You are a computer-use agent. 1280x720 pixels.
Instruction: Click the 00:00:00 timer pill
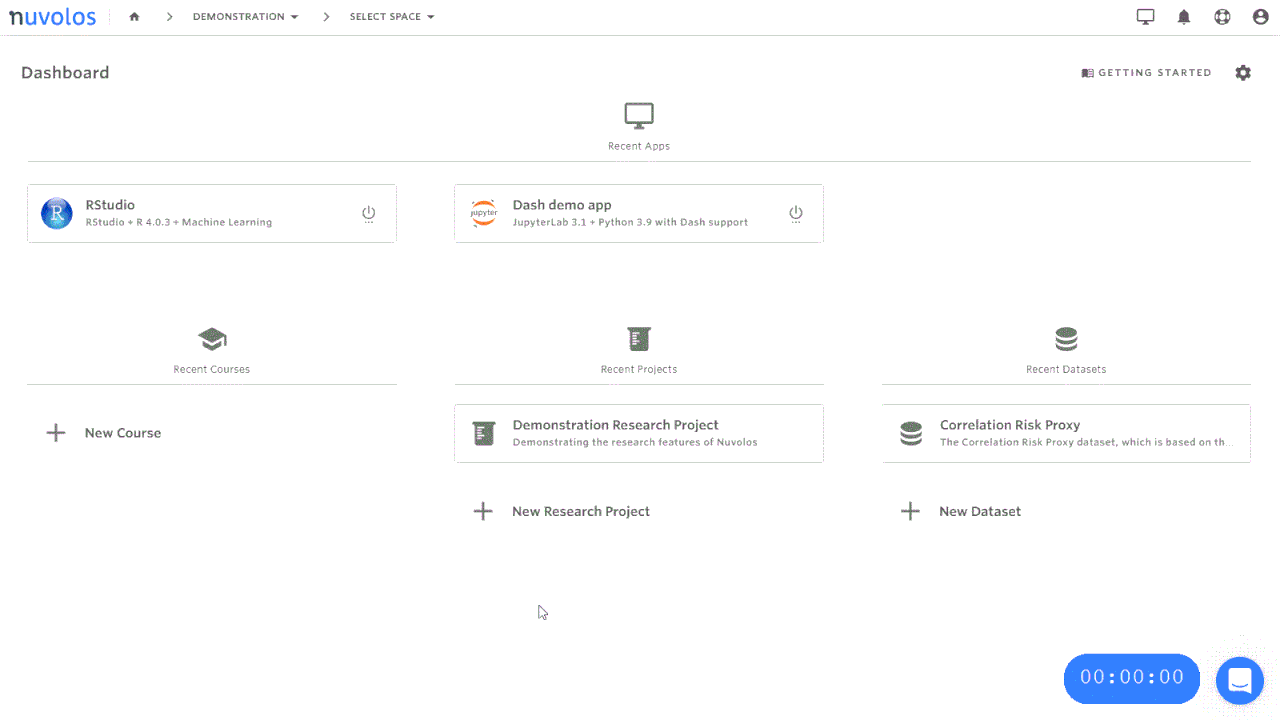[1132, 678]
